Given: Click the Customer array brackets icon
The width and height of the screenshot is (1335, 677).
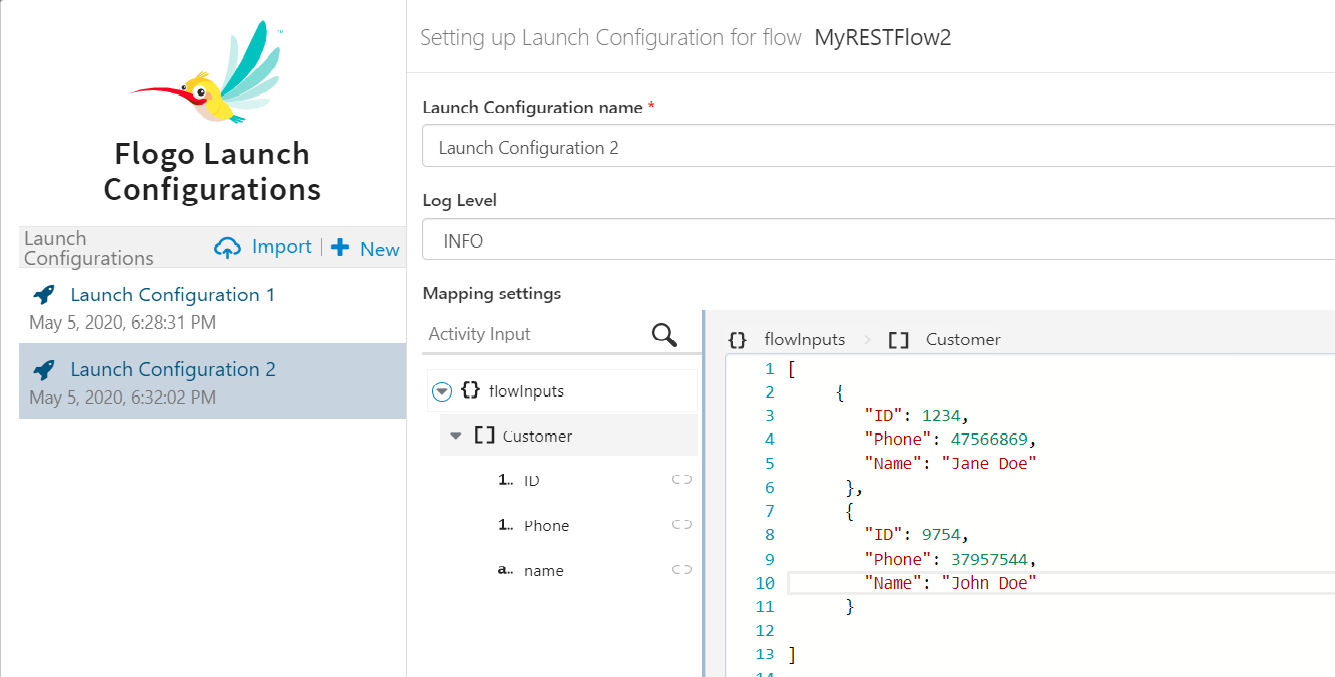Looking at the screenshot, I should 485,435.
